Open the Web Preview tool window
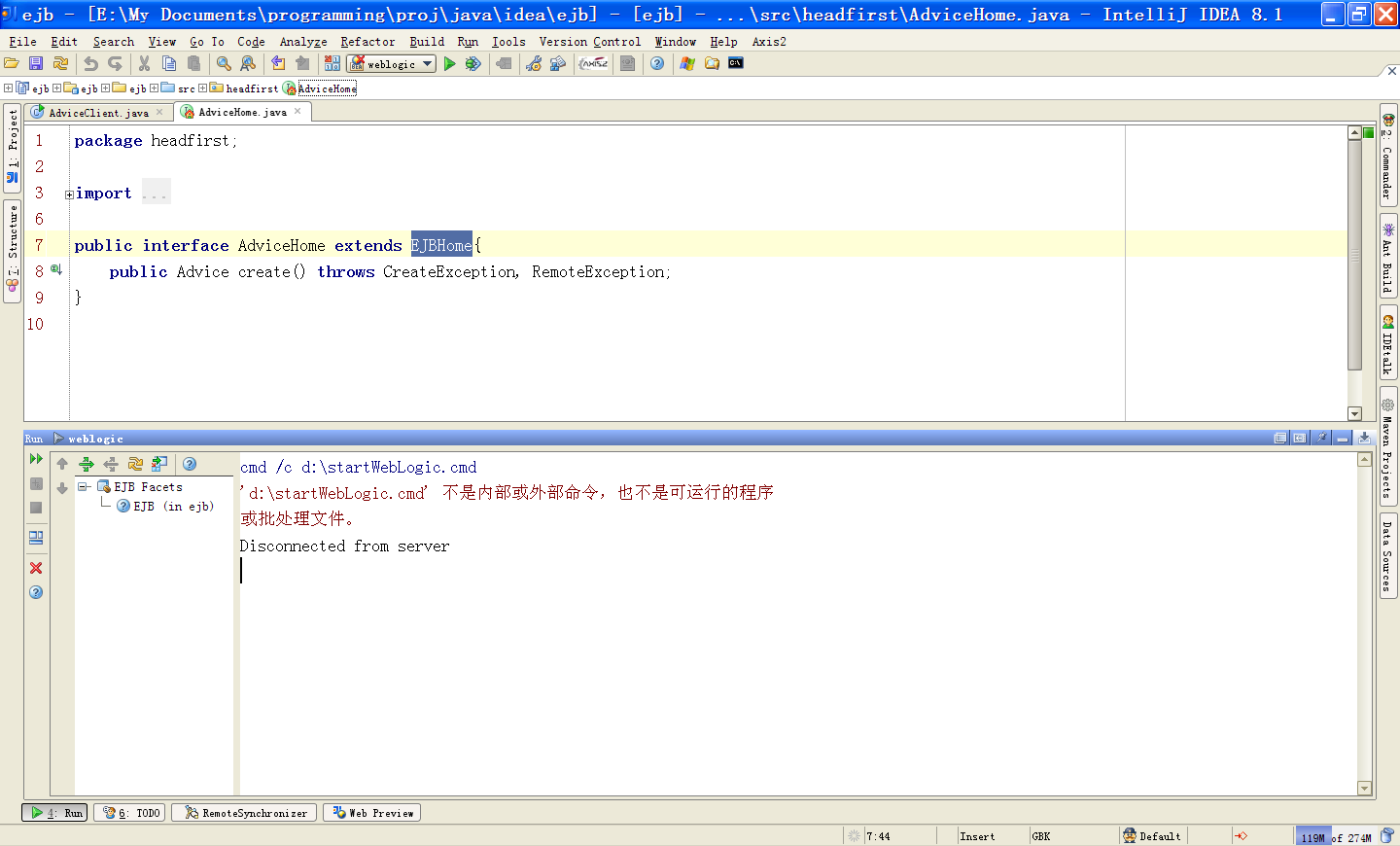The image size is (1400, 846). tap(371, 813)
